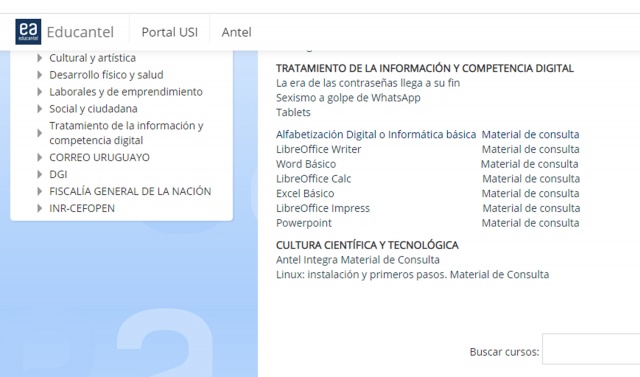Viewport: 640px width, 377px height.
Task: Open Material de consulta for LibreOffice Impress
Action: (531, 208)
